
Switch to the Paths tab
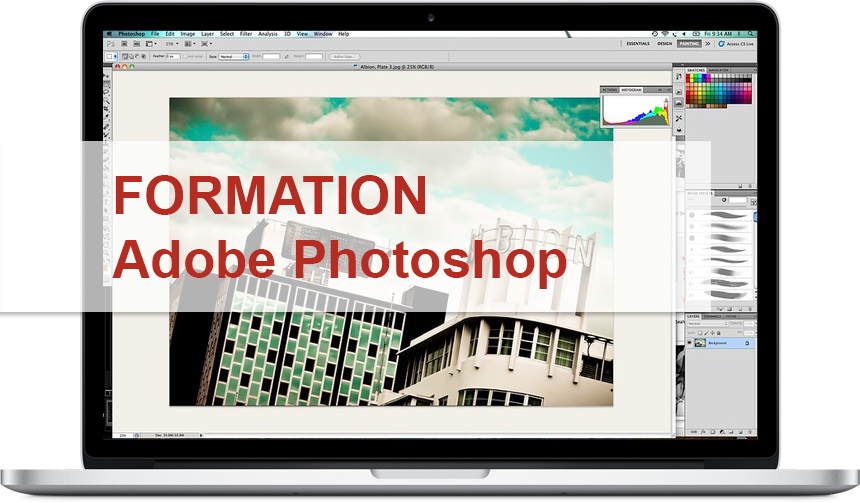pyautogui.click(x=731, y=317)
